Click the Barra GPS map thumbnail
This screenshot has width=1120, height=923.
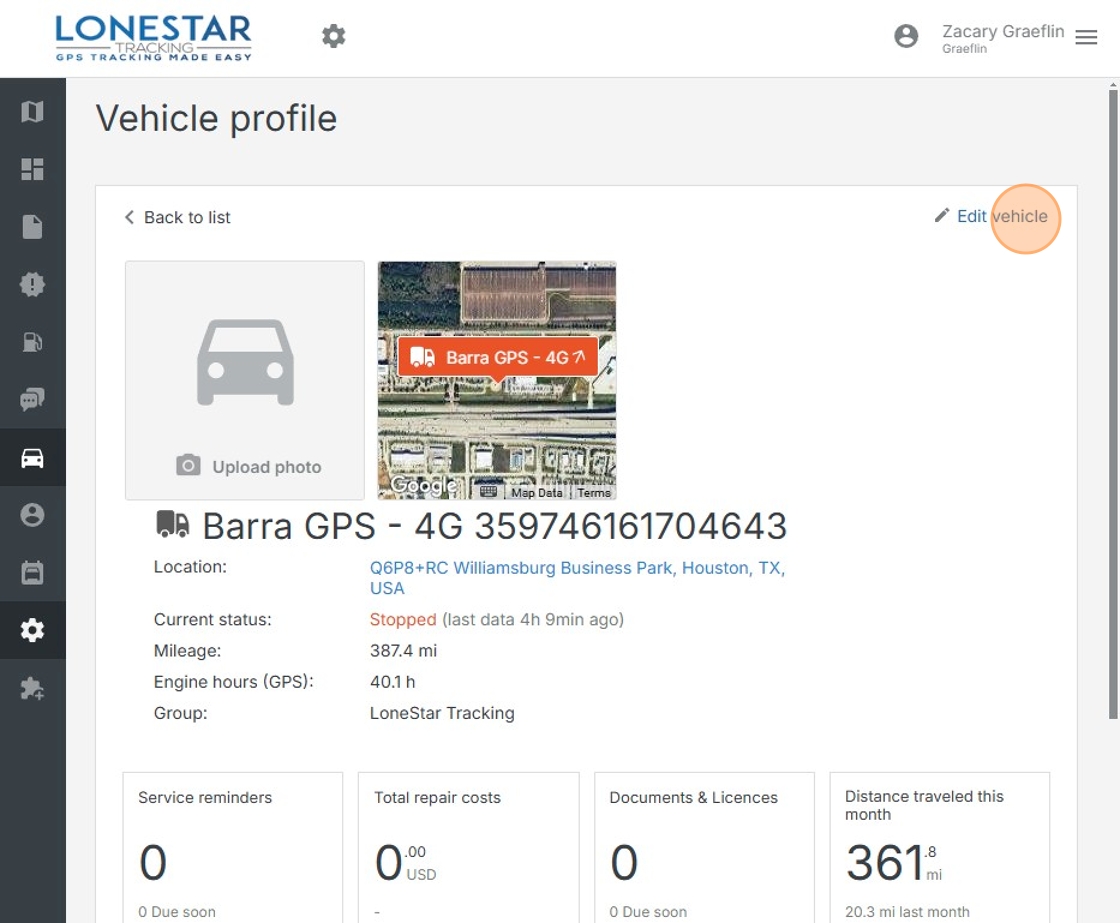pyautogui.click(x=497, y=380)
